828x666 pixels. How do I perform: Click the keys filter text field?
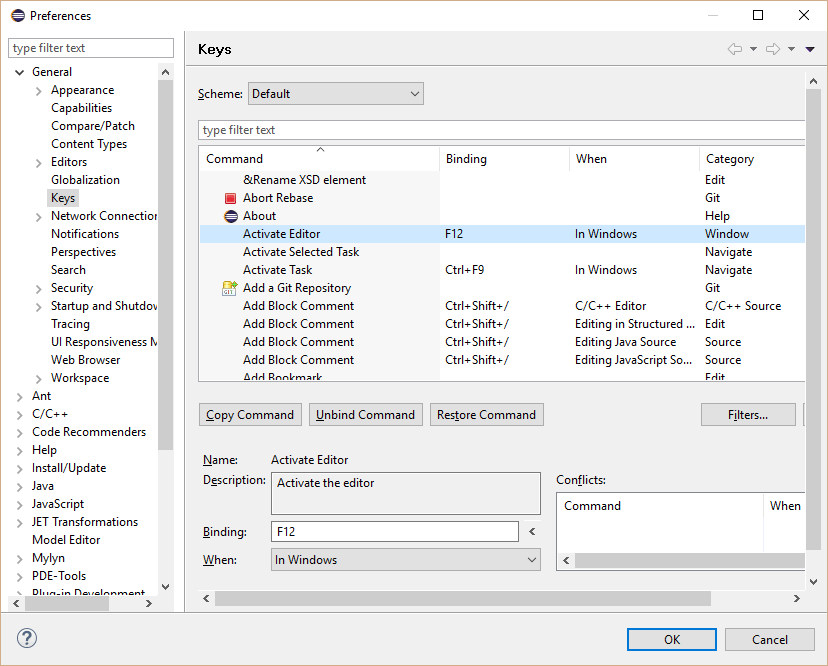[x=502, y=130]
